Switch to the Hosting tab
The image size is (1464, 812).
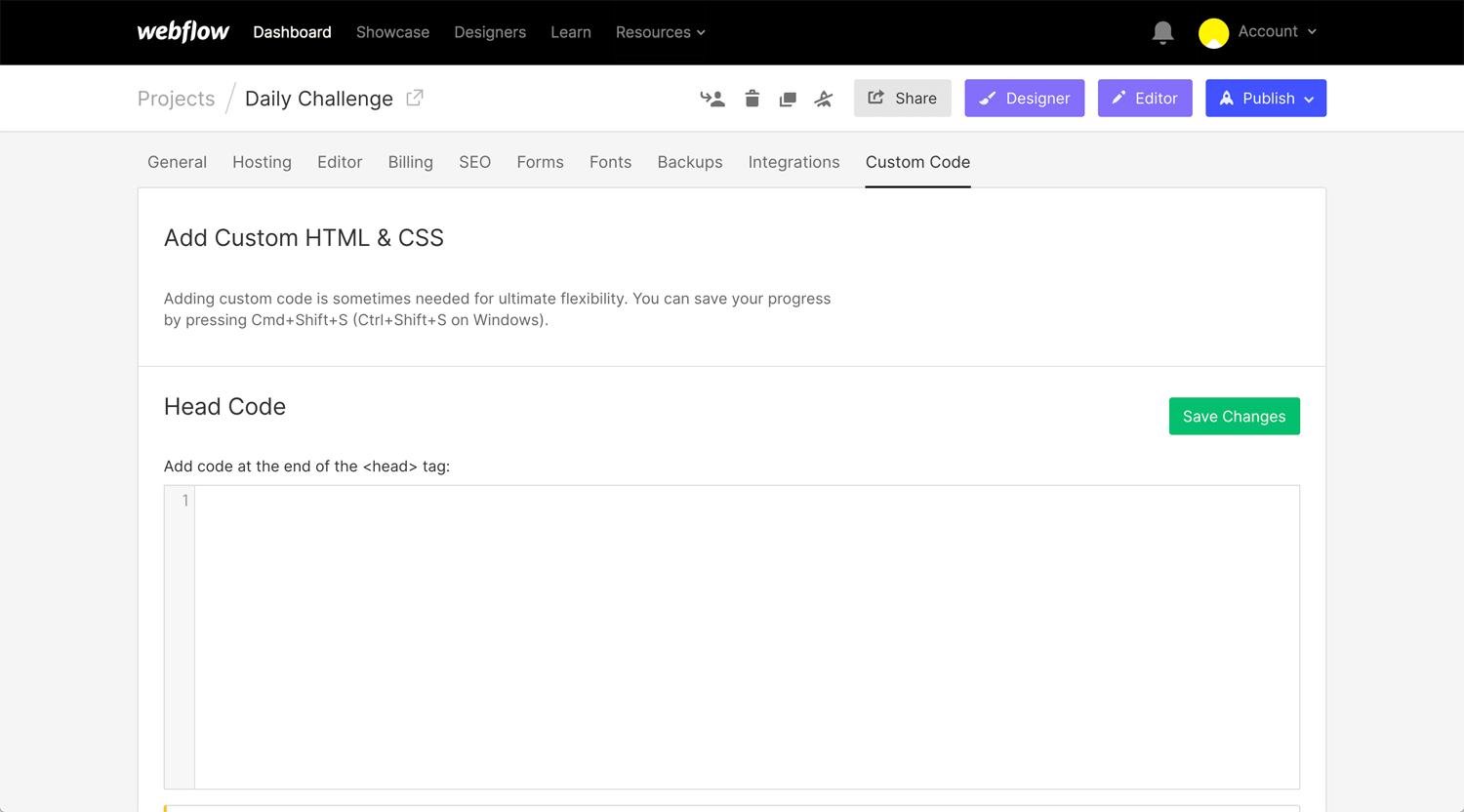coord(262,162)
